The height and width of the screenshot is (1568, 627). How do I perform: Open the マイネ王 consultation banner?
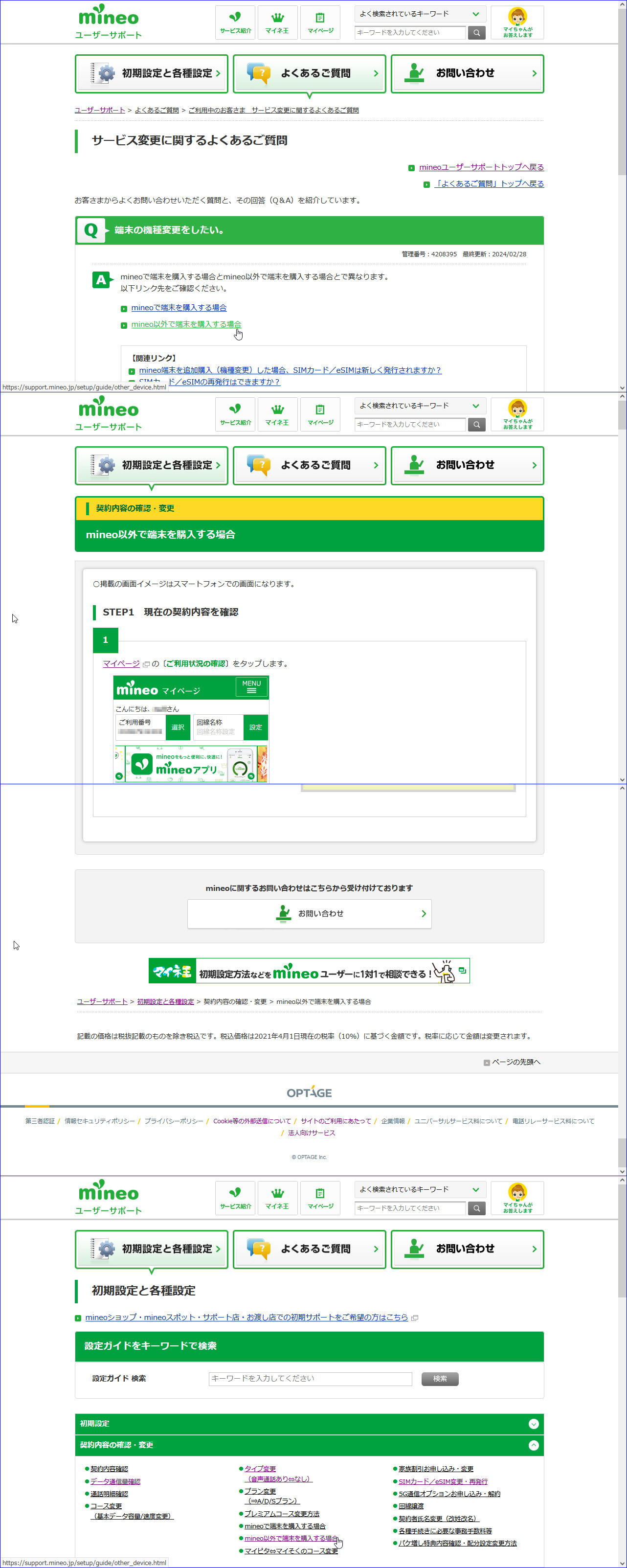click(309, 971)
